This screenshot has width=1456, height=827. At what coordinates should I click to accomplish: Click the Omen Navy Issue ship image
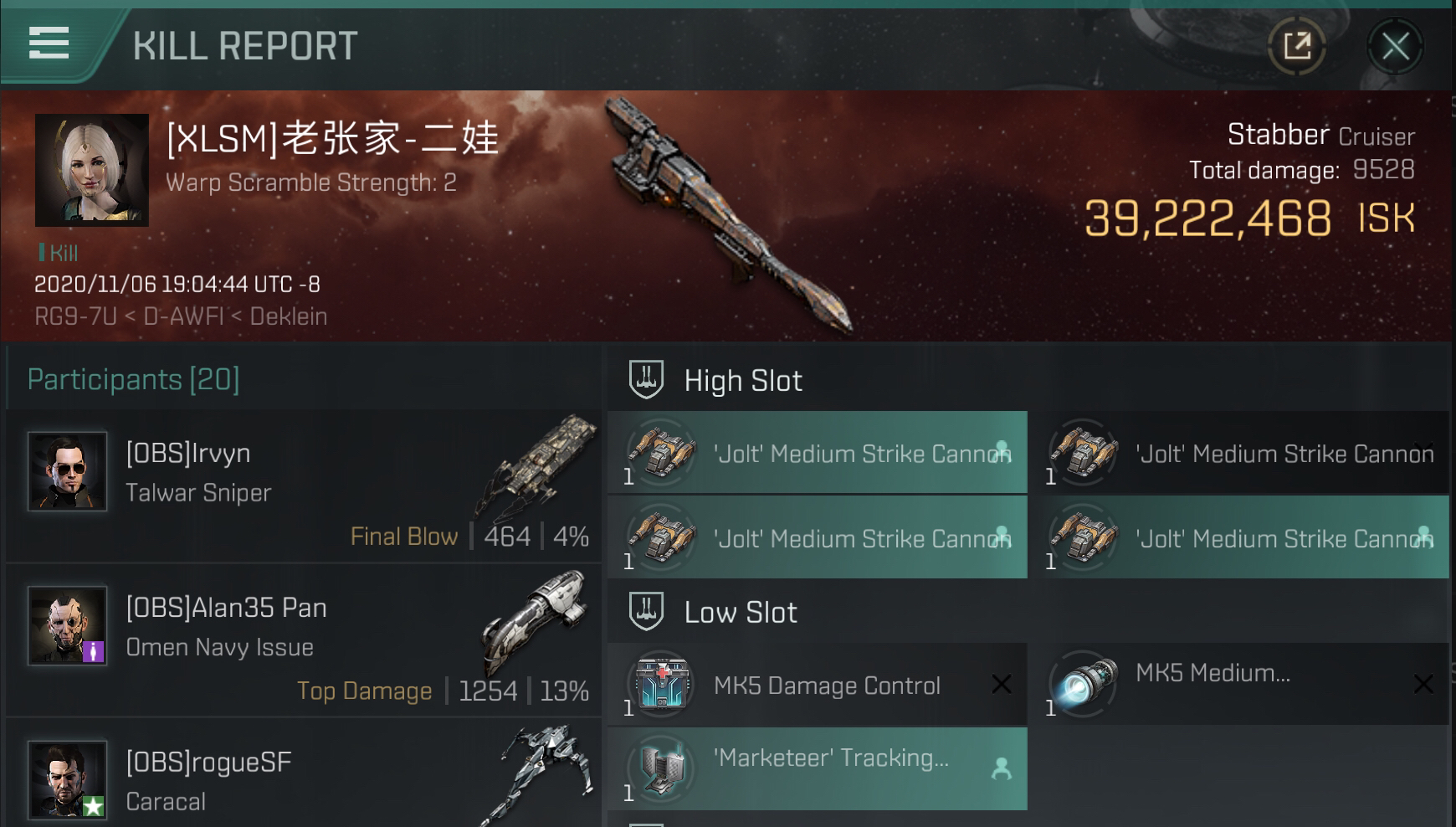point(536,619)
